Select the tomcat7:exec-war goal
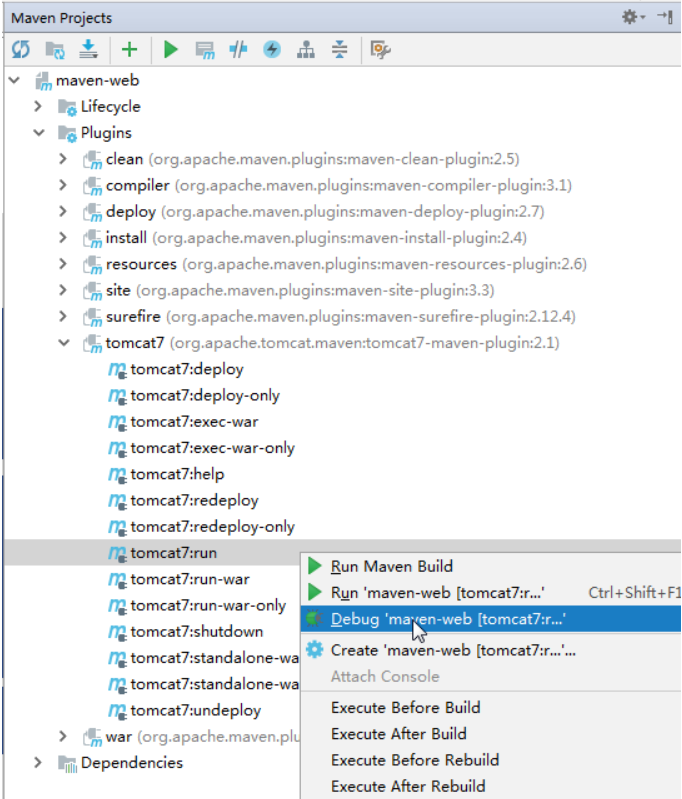The width and height of the screenshot is (682, 799). (194, 421)
